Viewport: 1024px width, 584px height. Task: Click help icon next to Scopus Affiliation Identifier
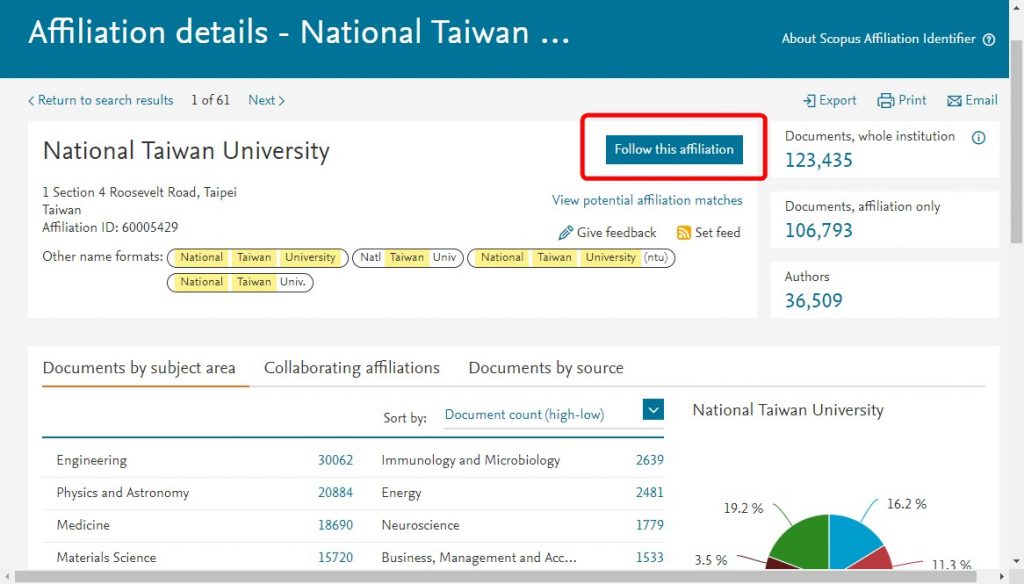pos(989,39)
